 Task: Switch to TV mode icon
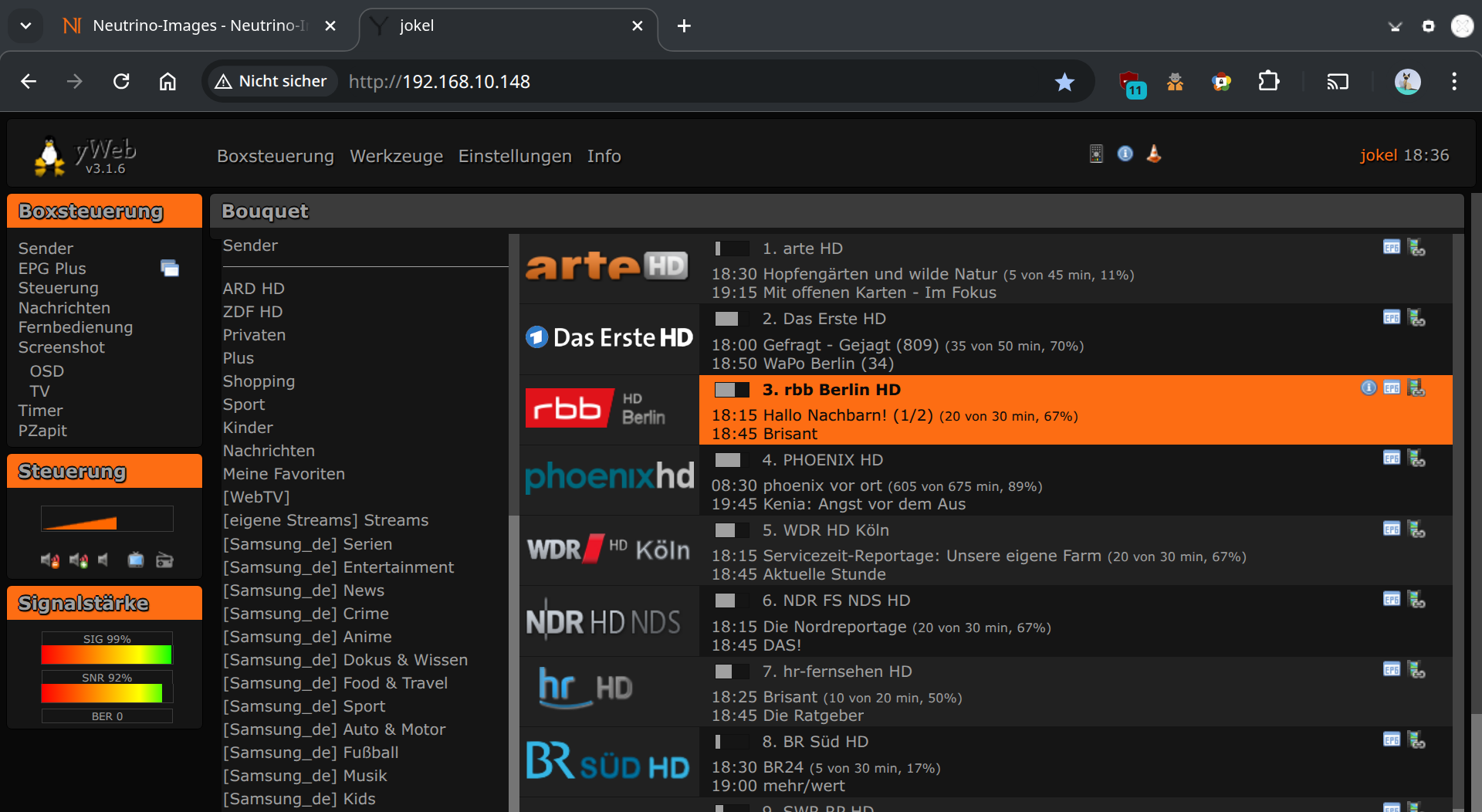coord(136,560)
